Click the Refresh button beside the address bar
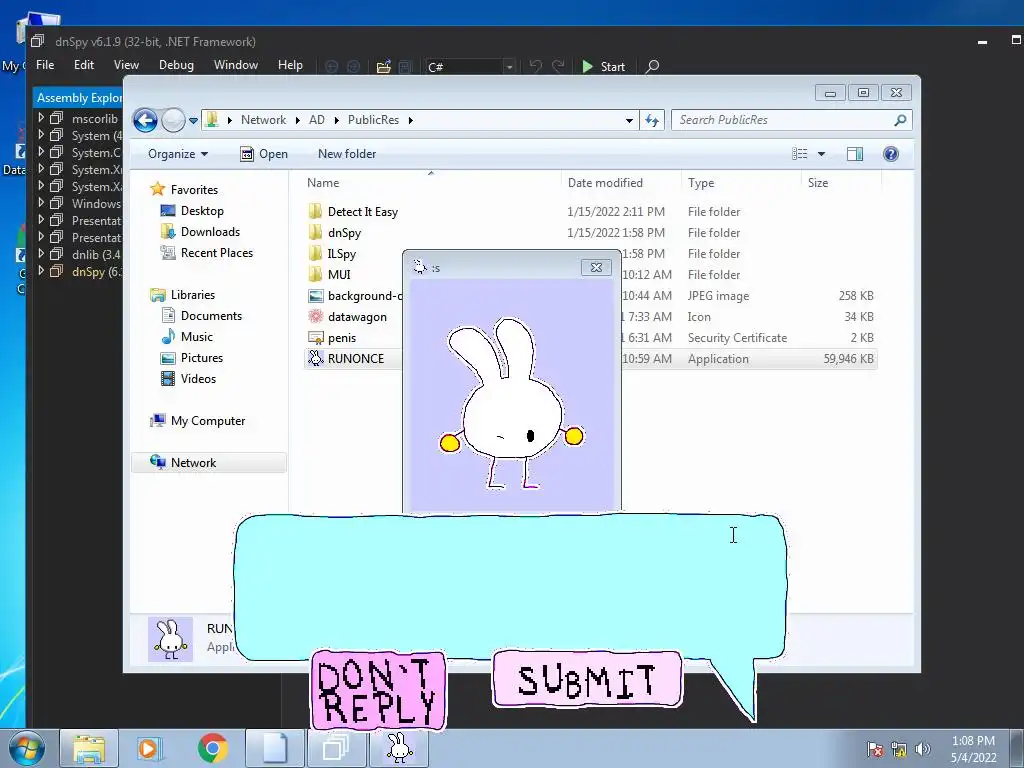This screenshot has width=1024, height=768. coord(652,120)
